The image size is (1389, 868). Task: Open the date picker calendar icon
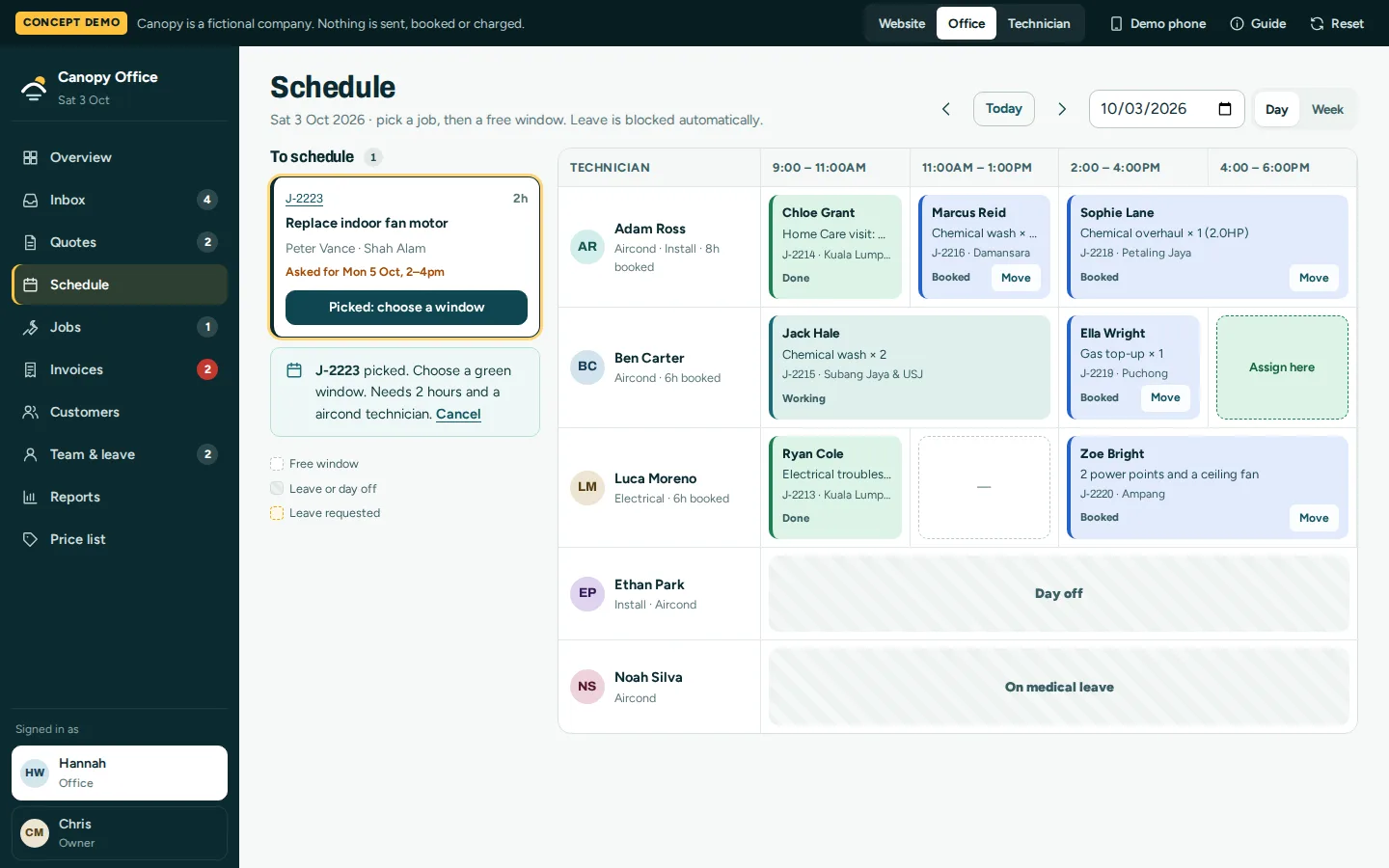pos(1225,109)
